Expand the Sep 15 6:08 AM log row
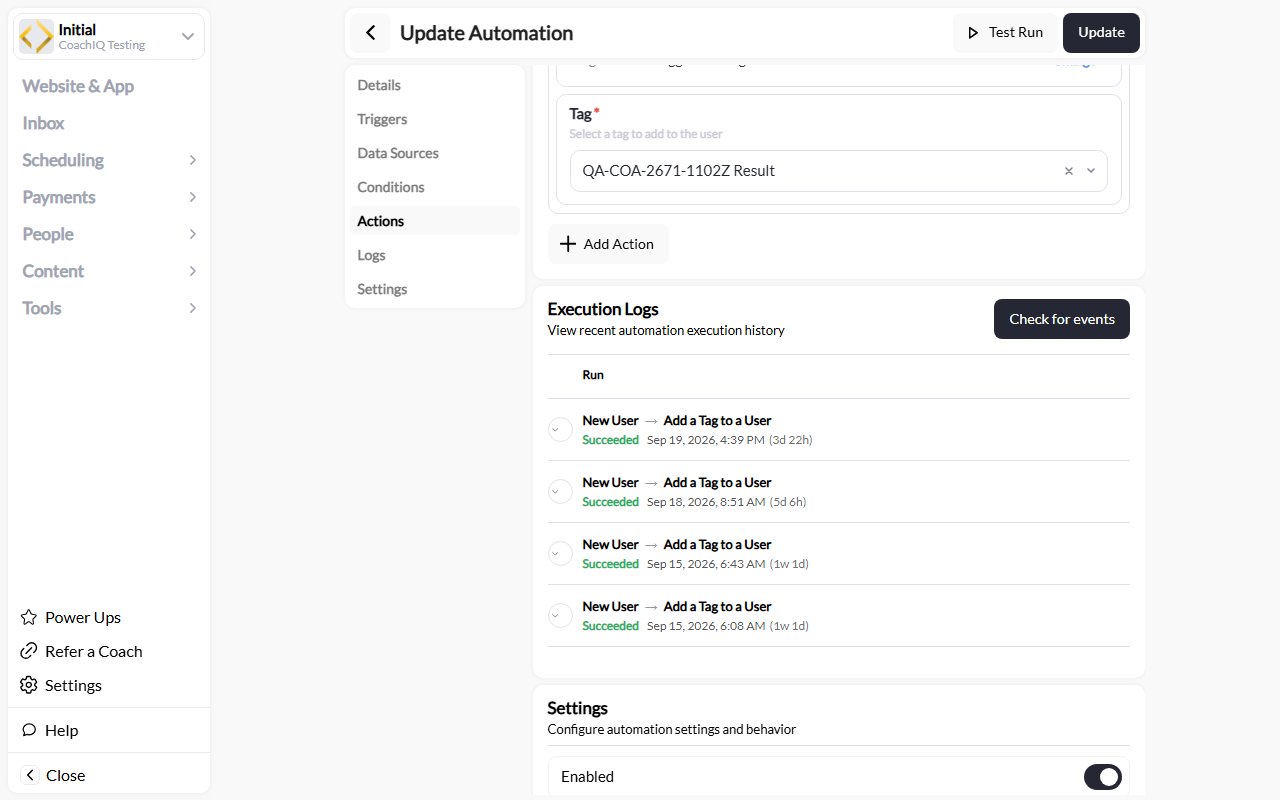The width and height of the screenshot is (1280, 800). point(560,615)
